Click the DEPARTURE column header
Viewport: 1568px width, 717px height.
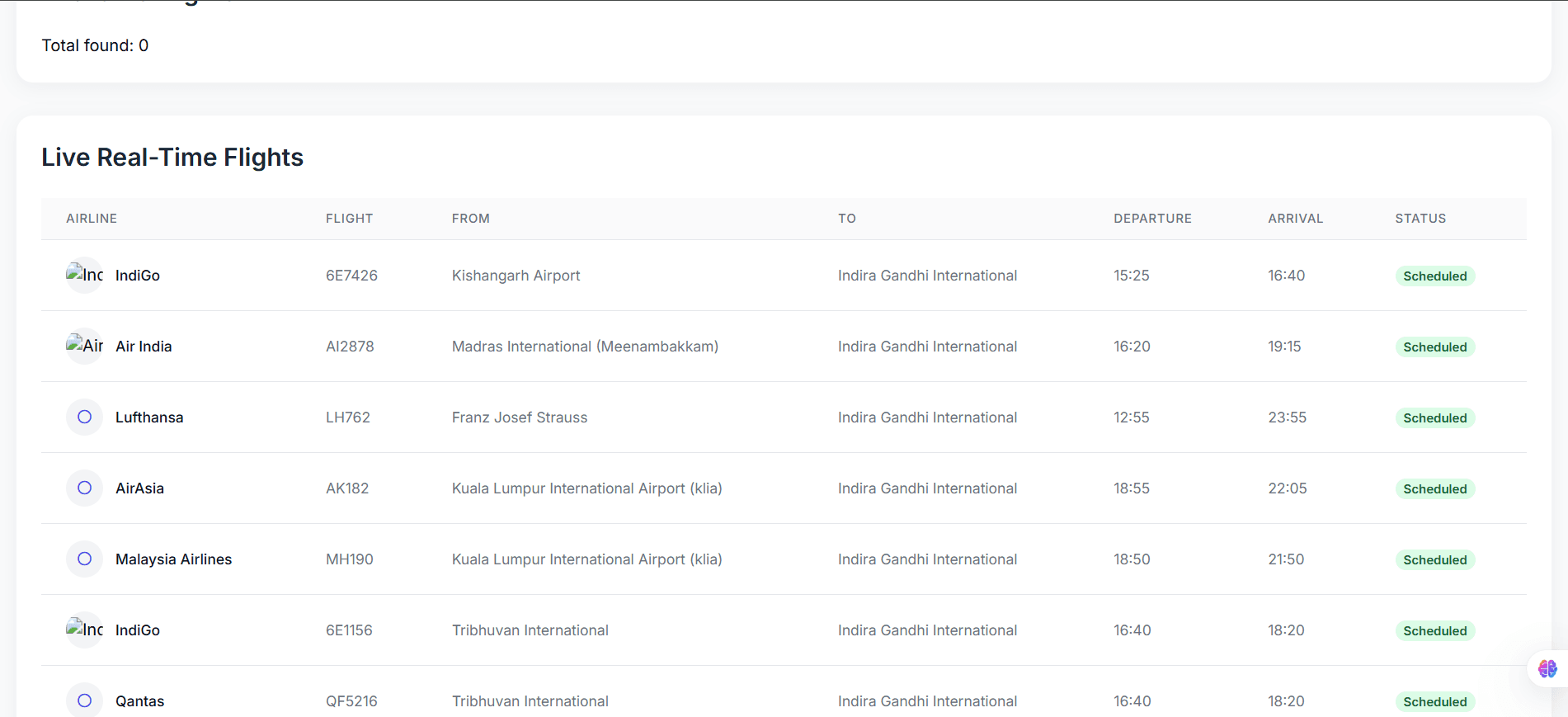click(1153, 219)
